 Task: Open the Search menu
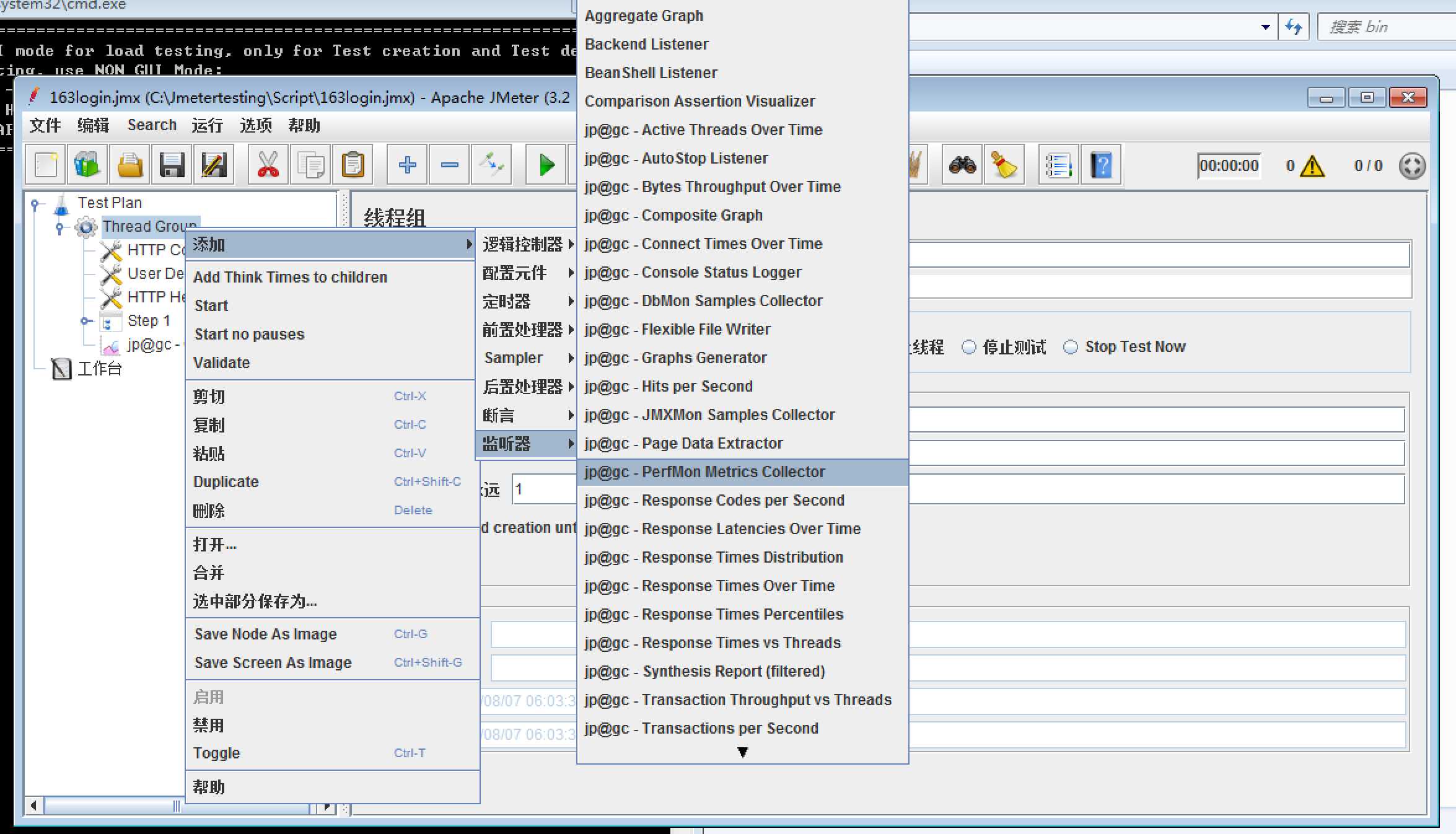[152, 125]
